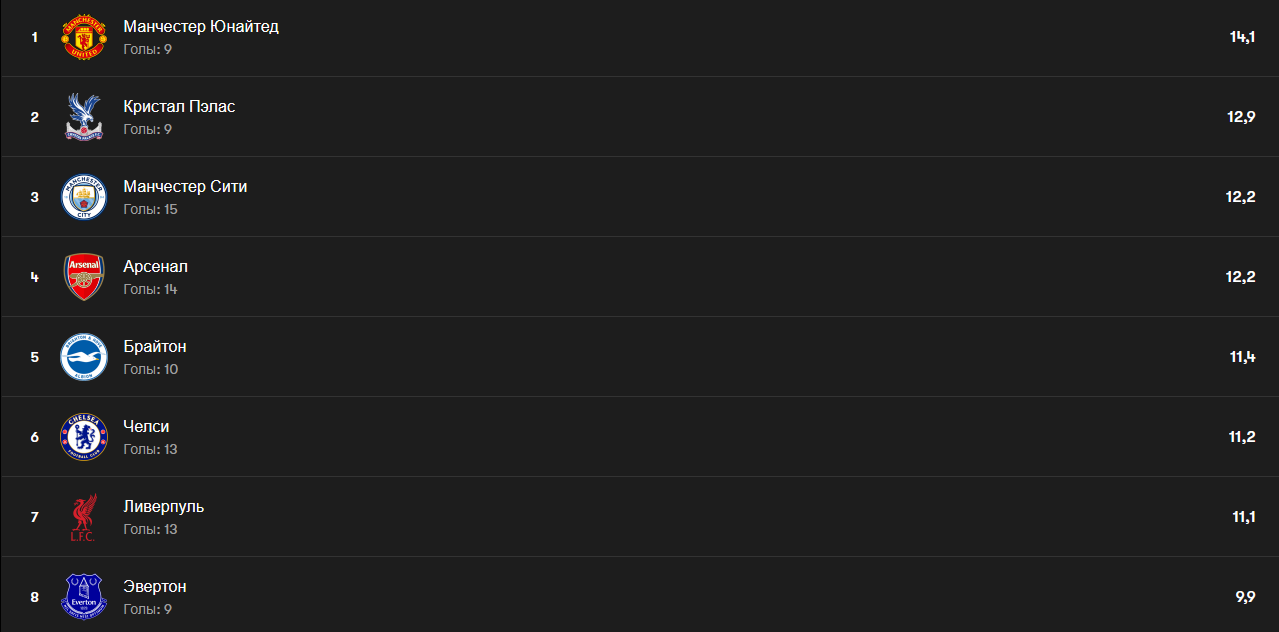
Task: Open the Ливерпуль team link
Action: (x=163, y=507)
